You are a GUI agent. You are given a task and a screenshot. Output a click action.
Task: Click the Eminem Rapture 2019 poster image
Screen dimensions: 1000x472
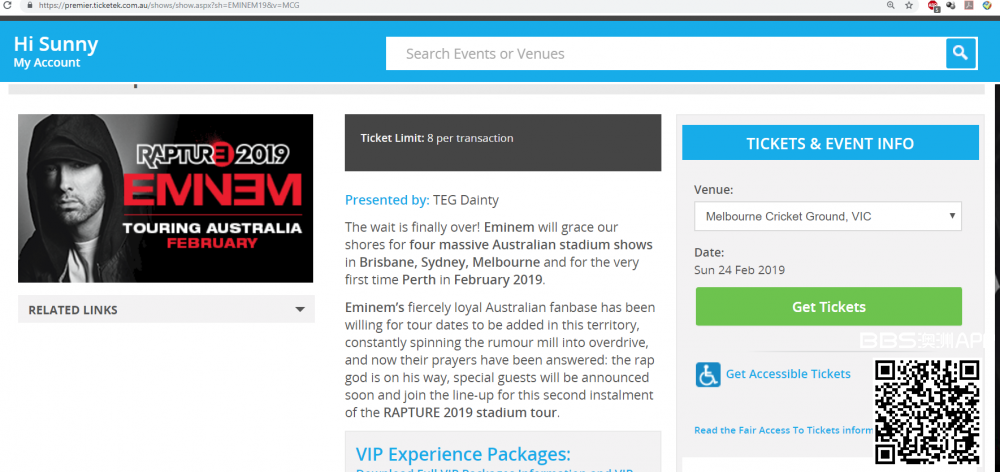[166, 198]
